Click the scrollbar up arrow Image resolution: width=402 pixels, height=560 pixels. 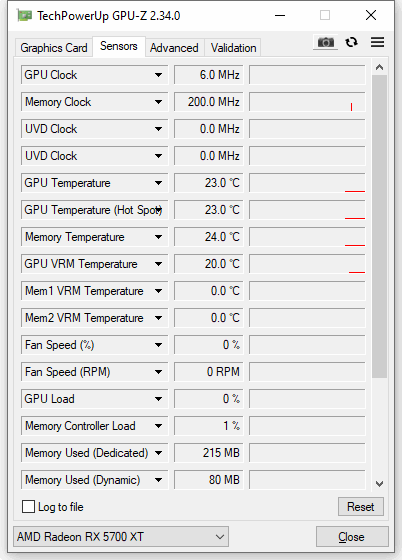[380, 67]
